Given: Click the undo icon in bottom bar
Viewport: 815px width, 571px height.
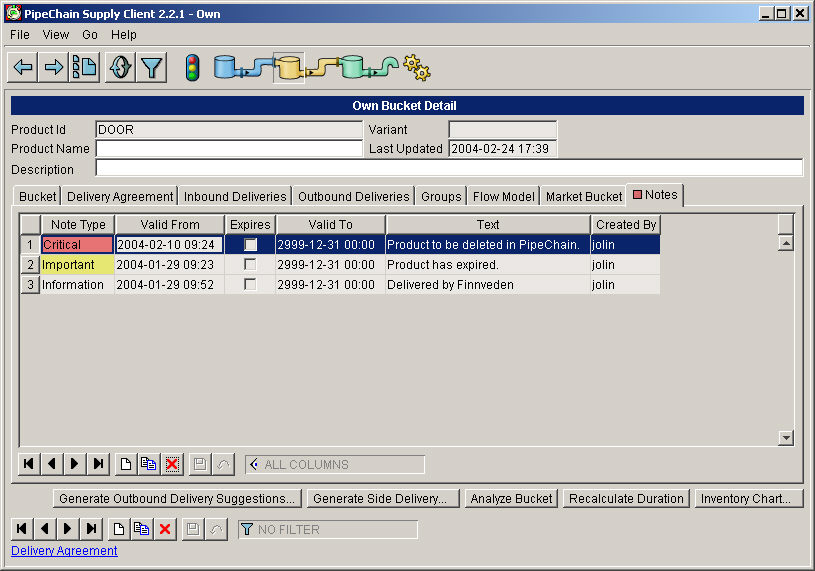Looking at the screenshot, I should coord(216,529).
